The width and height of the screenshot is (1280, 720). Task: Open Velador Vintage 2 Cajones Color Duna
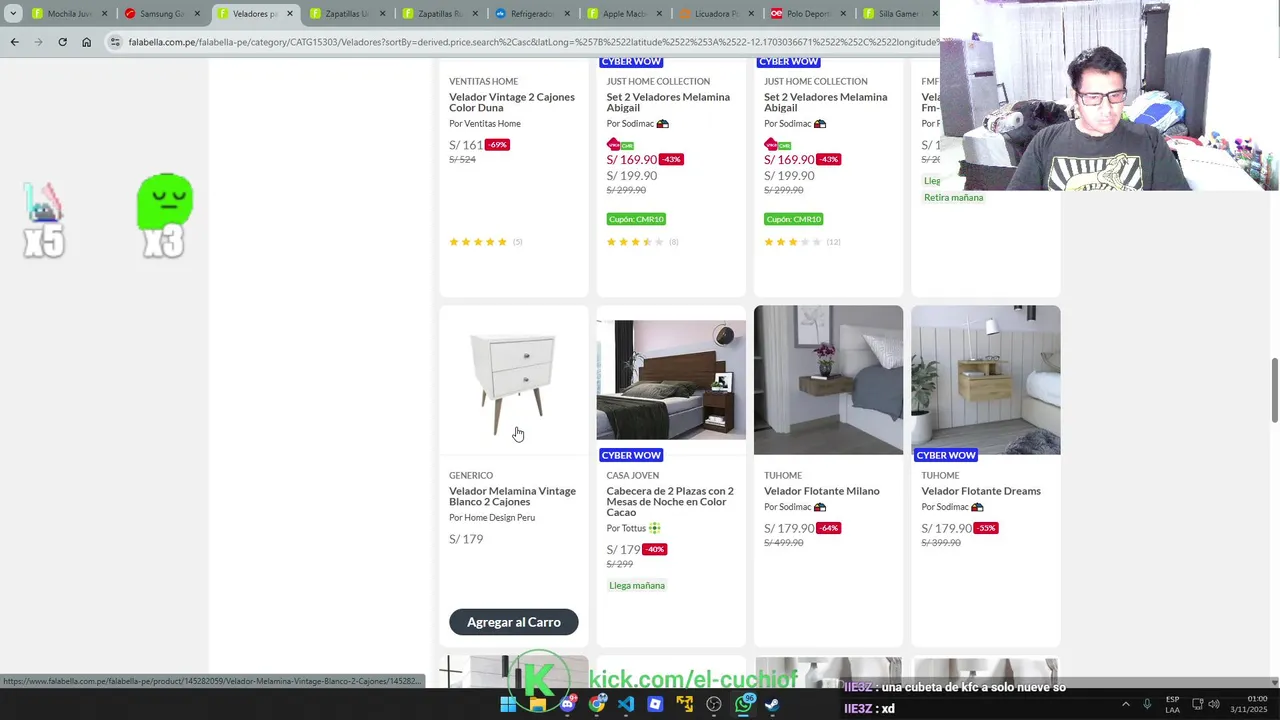512,102
